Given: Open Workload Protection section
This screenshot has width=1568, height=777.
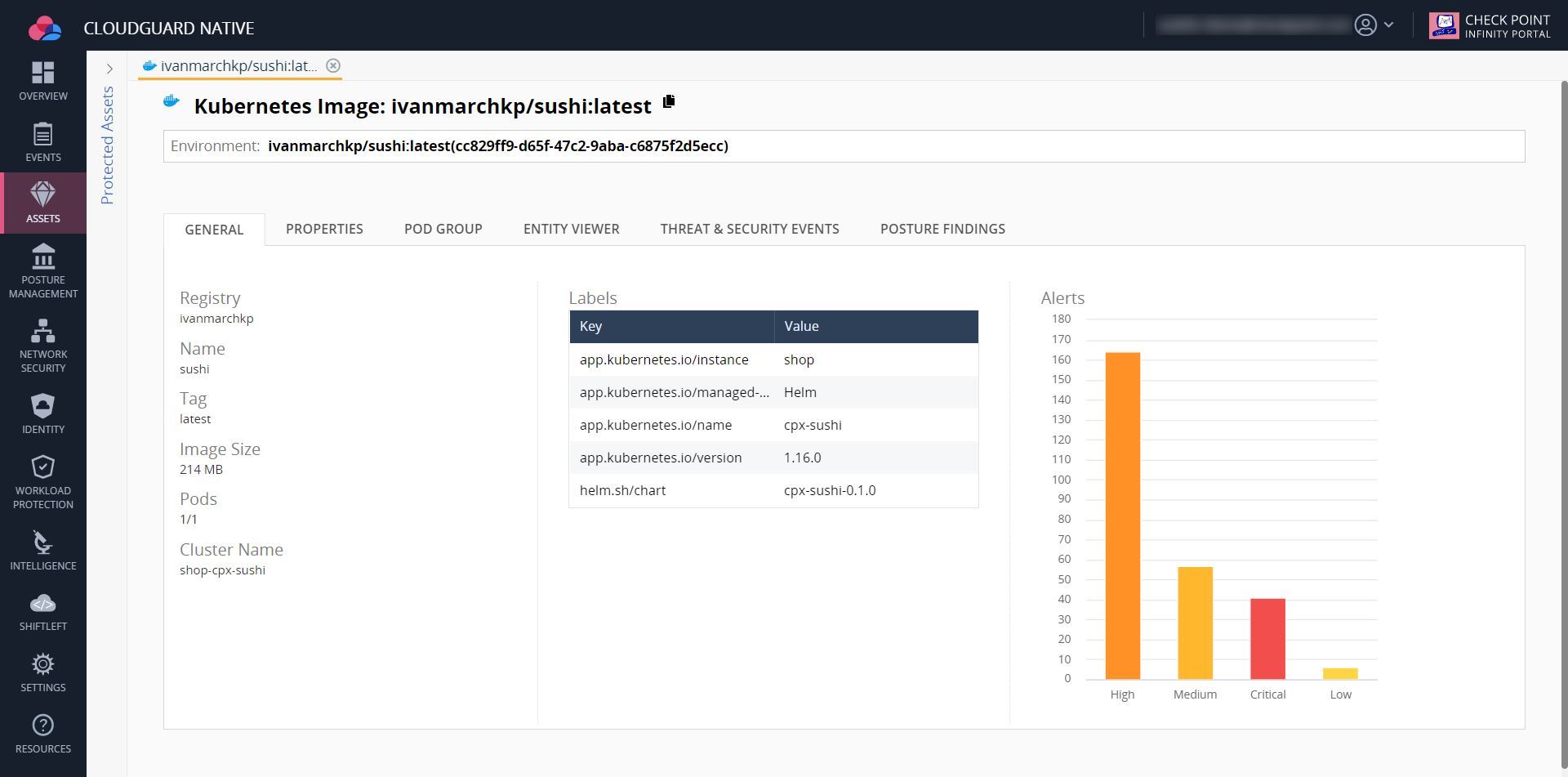Looking at the screenshot, I should click(43, 482).
